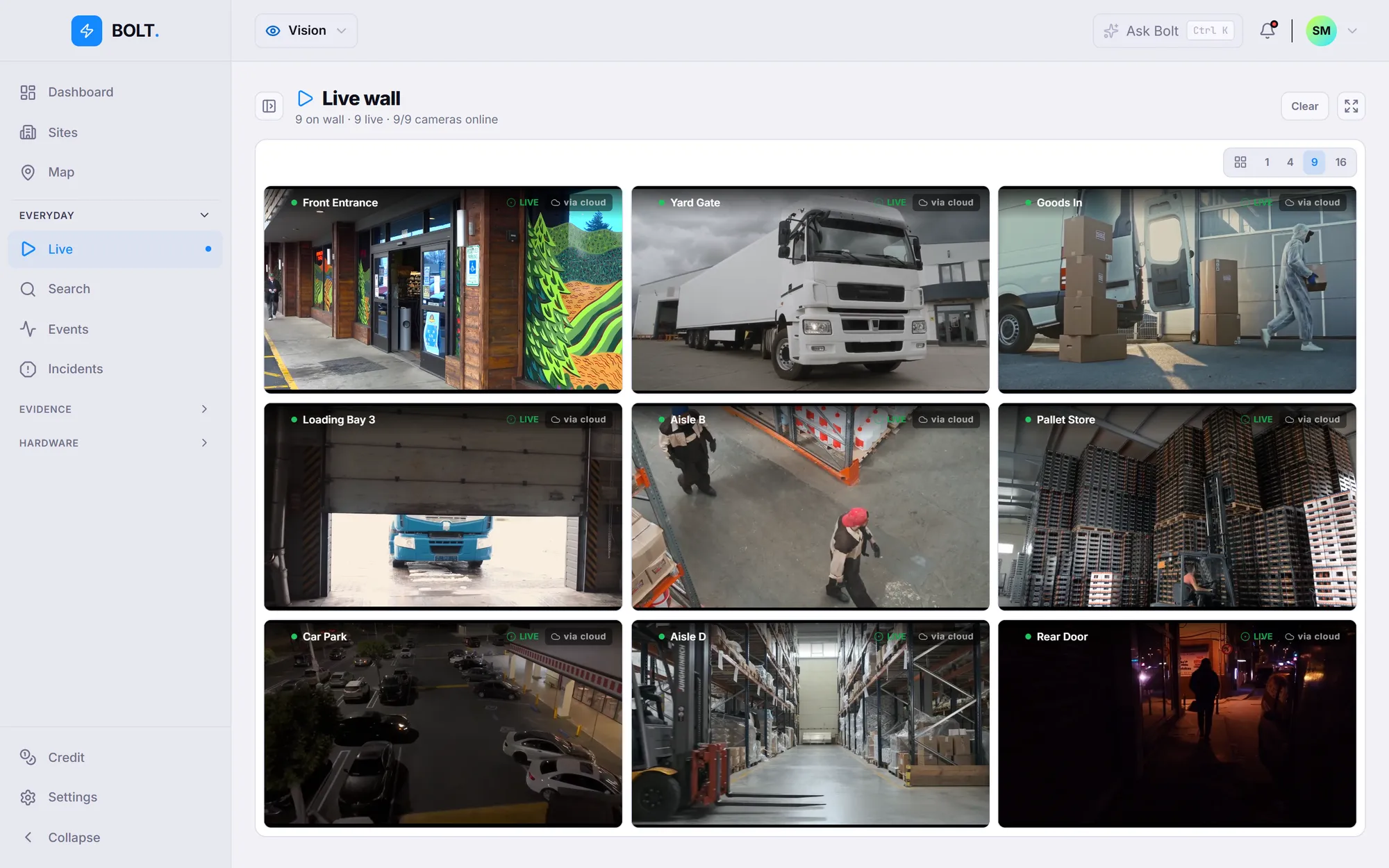Click the via cloud badge on Front Entrance
This screenshot has height=868, width=1389.
[579, 203]
